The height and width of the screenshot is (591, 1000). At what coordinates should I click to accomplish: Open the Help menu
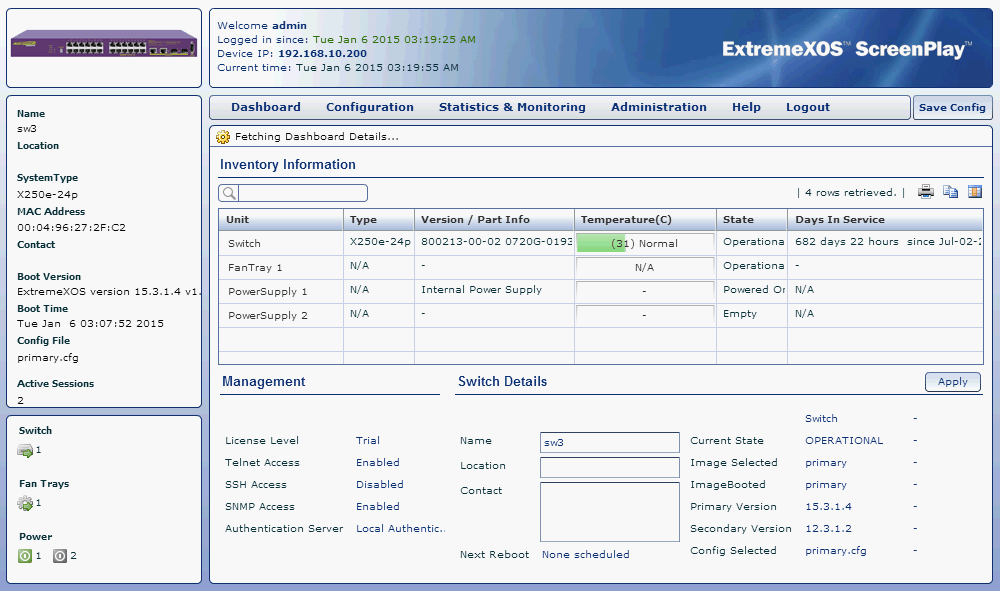(x=746, y=107)
